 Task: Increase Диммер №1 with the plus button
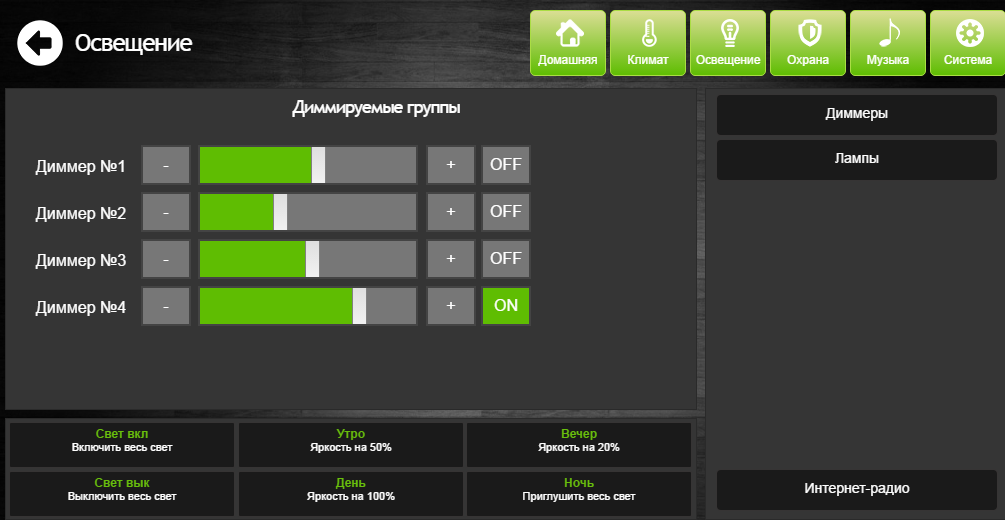click(x=451, y=165)
